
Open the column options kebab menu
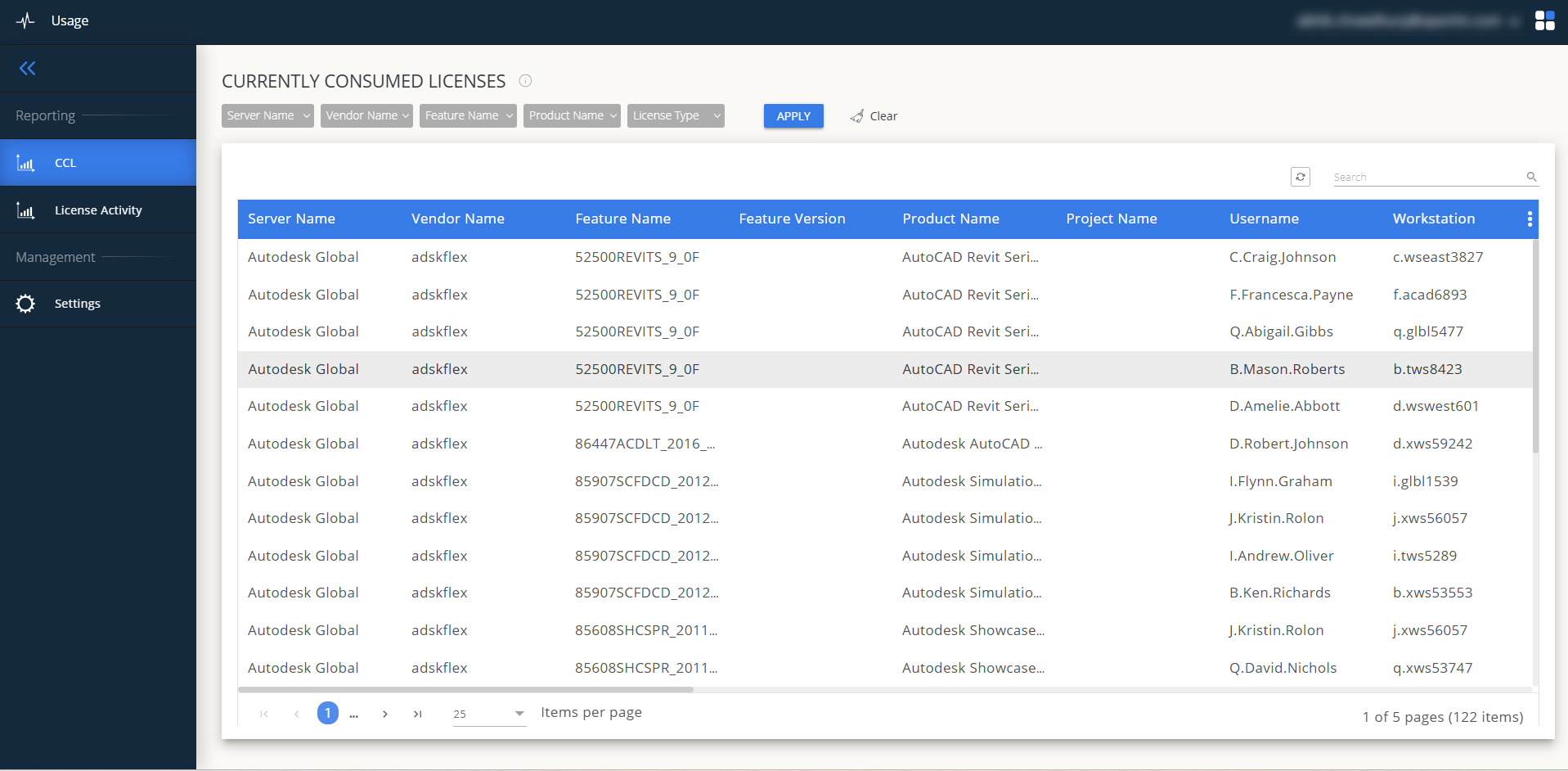pyautogui.click(x=1530, y=219)
